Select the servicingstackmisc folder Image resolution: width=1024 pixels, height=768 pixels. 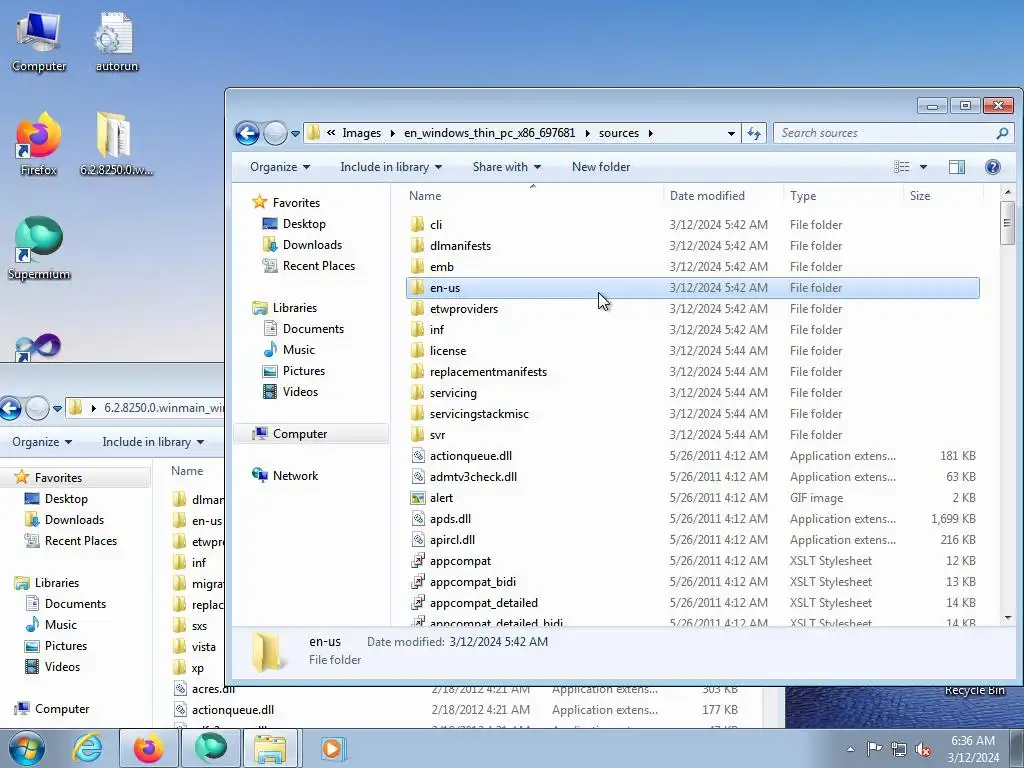(x=692, y=414)
